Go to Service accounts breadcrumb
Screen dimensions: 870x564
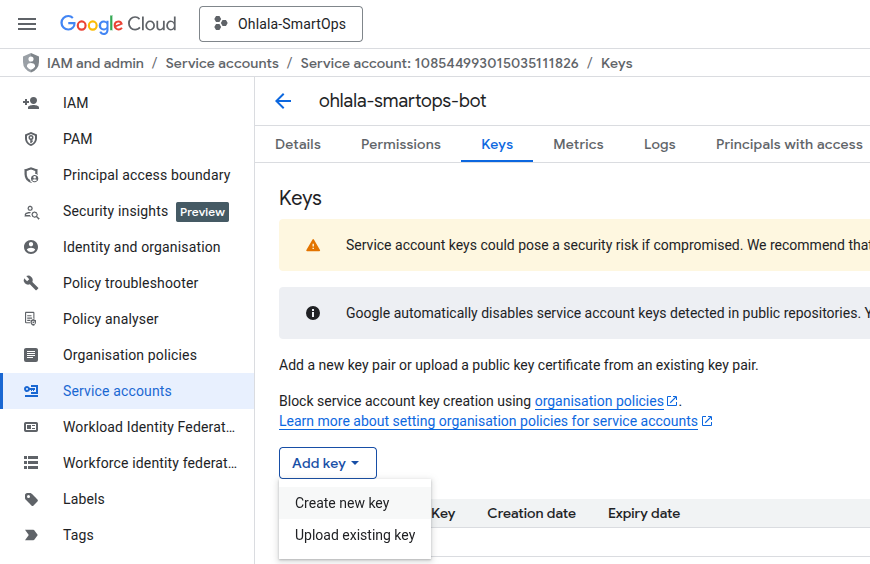(x=222, y=63)
